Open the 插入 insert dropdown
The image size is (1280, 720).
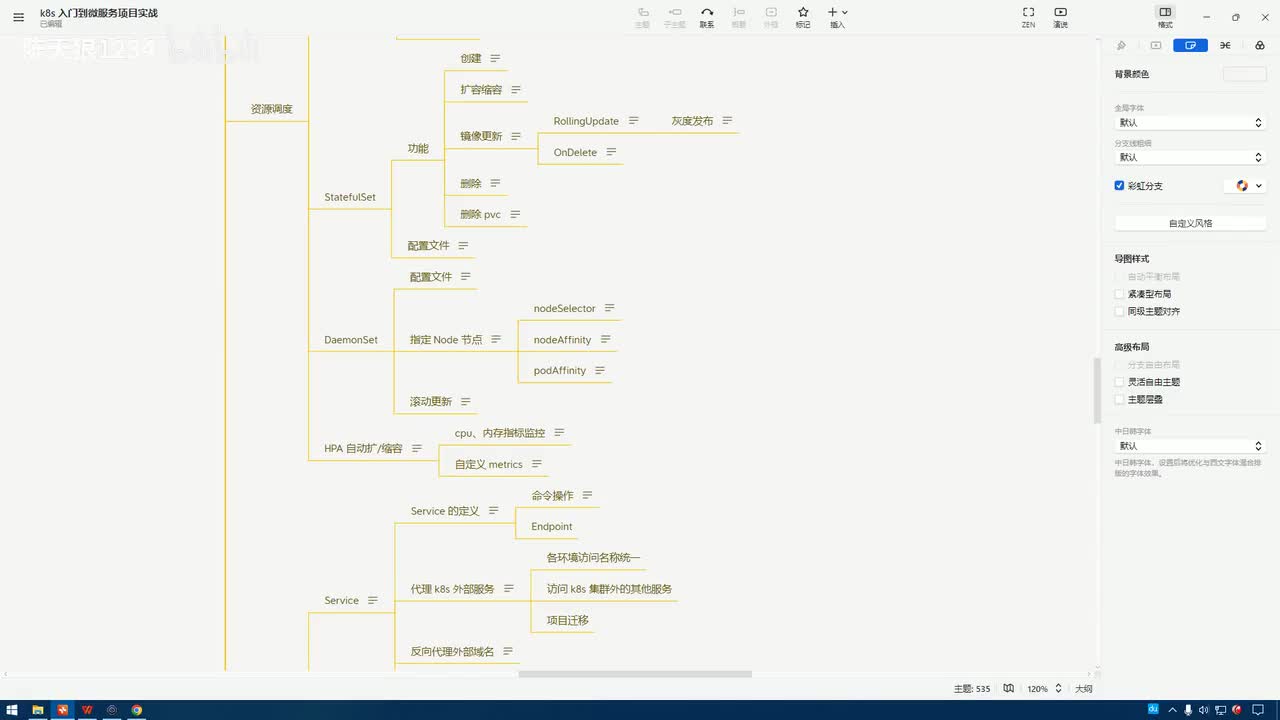pyautogui.click(x=837, y=17)
